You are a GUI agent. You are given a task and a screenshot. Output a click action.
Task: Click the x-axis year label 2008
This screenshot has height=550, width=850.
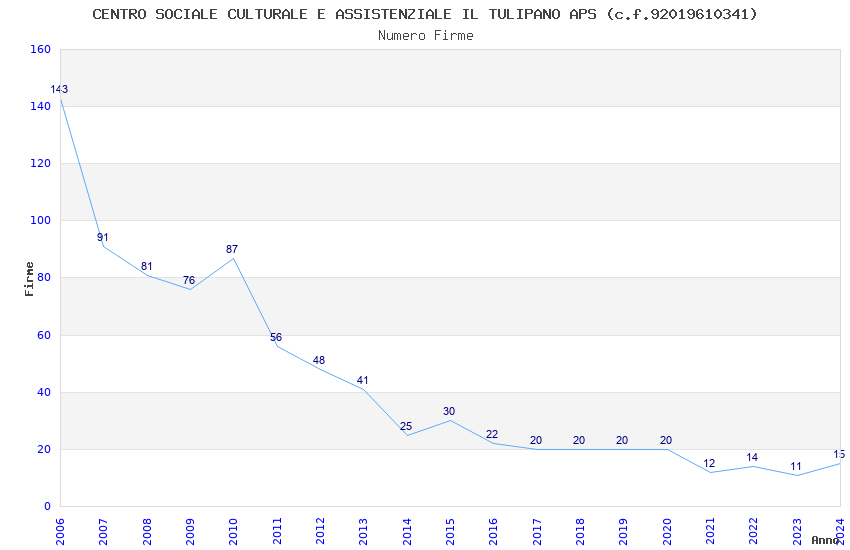coord(146,532)
